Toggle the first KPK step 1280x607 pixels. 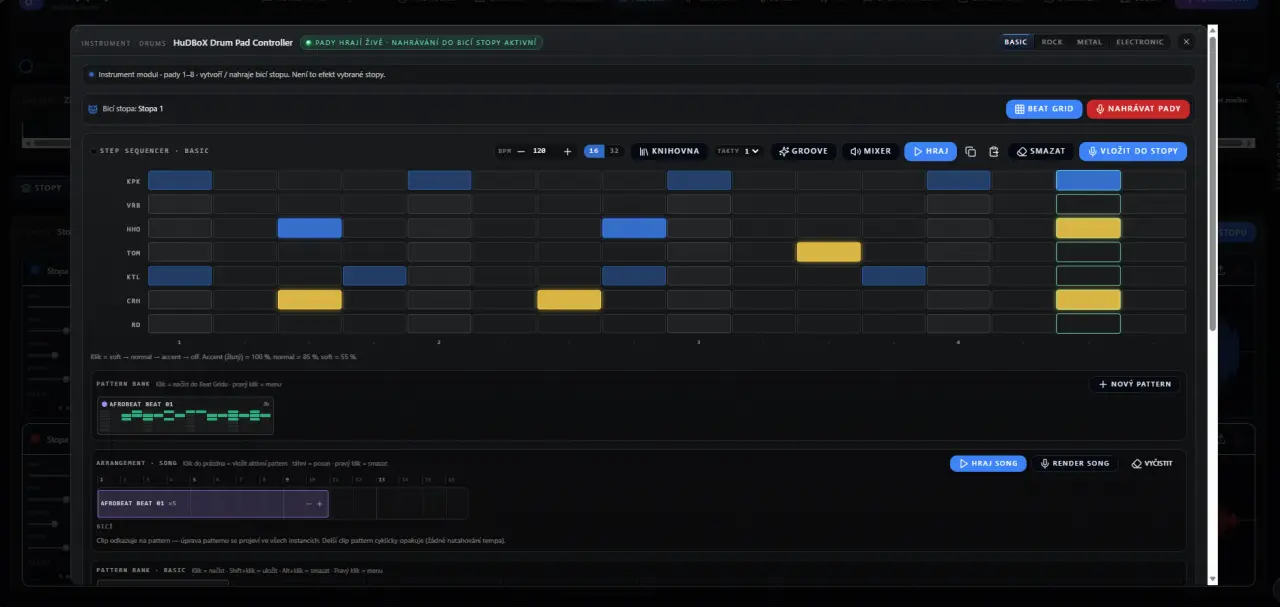click(180, 180)
